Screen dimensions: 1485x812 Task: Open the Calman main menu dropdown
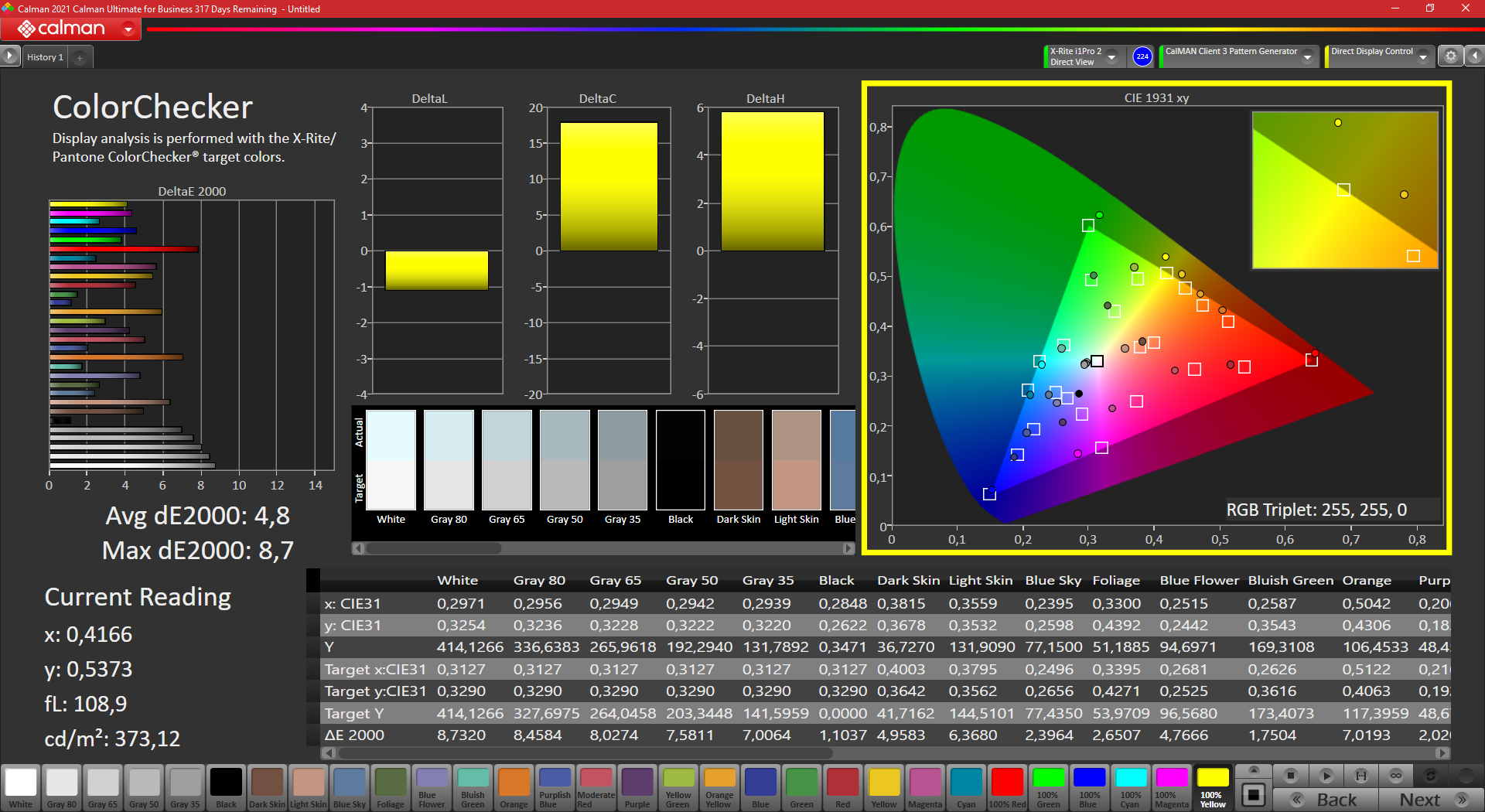point(128,29)
